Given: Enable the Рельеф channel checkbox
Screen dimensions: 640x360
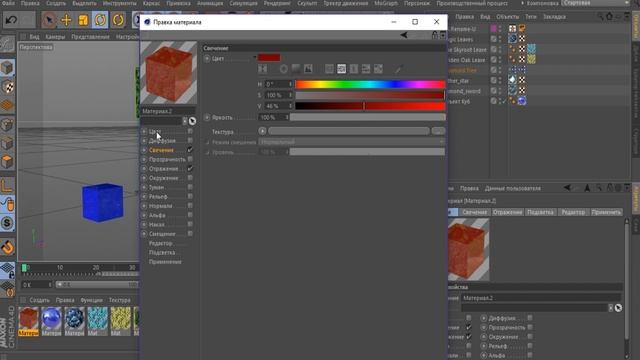Looking at the screenshot, I should tap(190, 196).
